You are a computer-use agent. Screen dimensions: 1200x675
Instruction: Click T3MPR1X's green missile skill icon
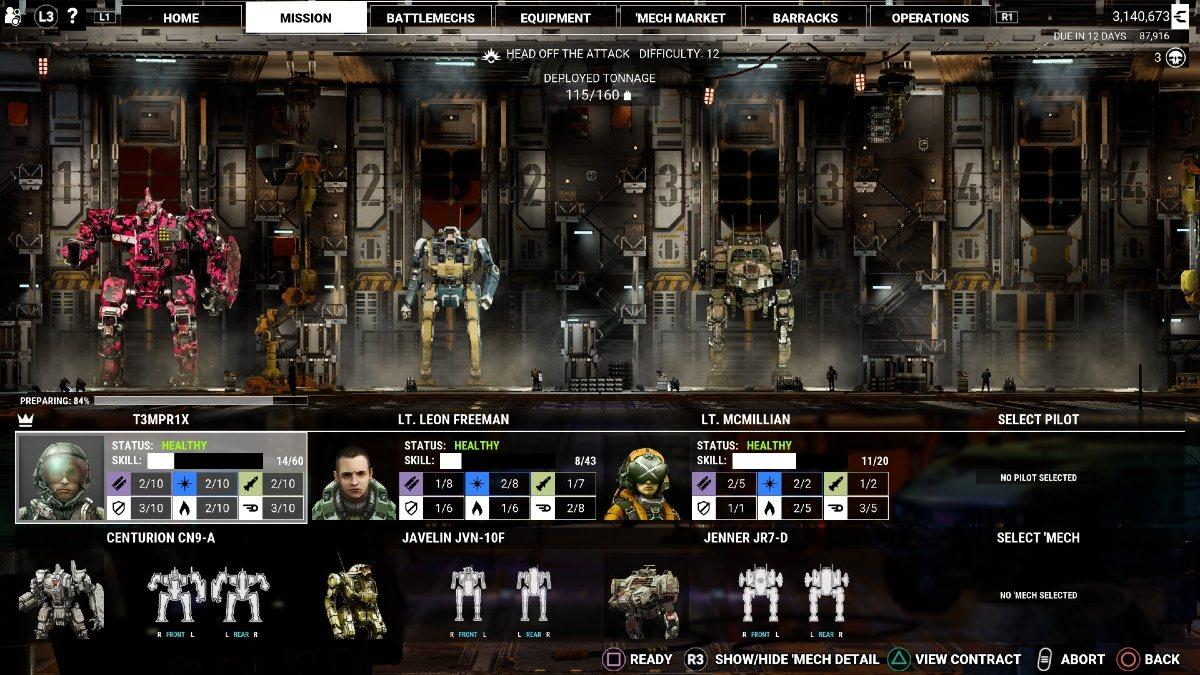click(253, 485)
